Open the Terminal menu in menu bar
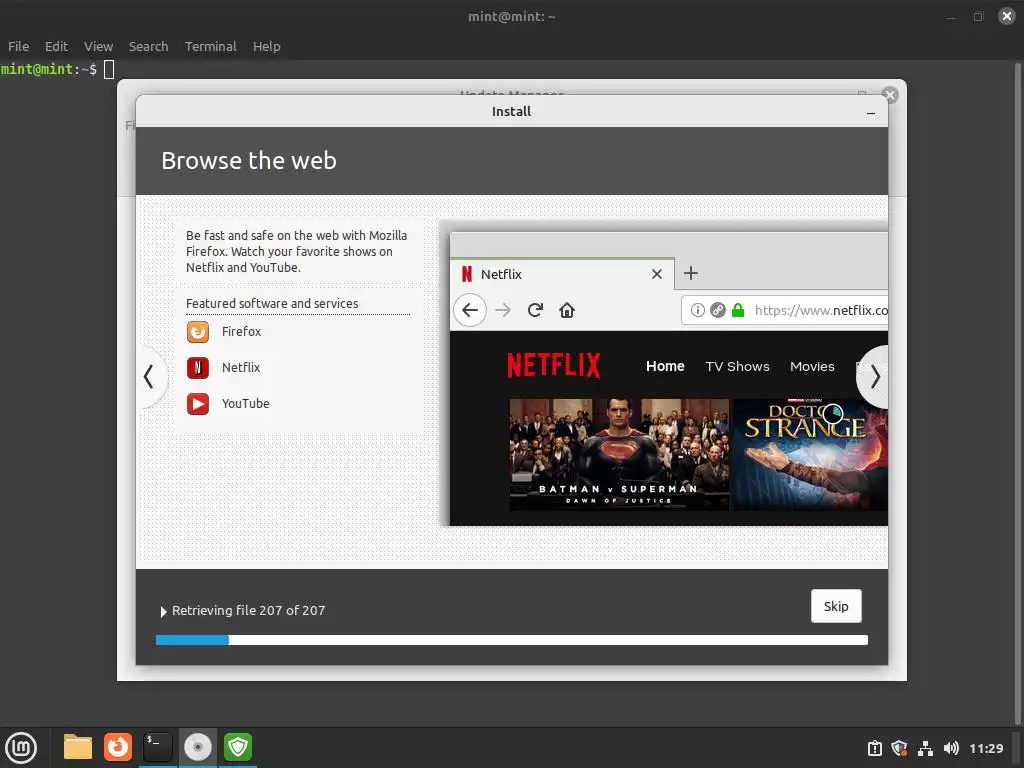This screenshot has width=1024, height=768. click(x=210, y=46)
